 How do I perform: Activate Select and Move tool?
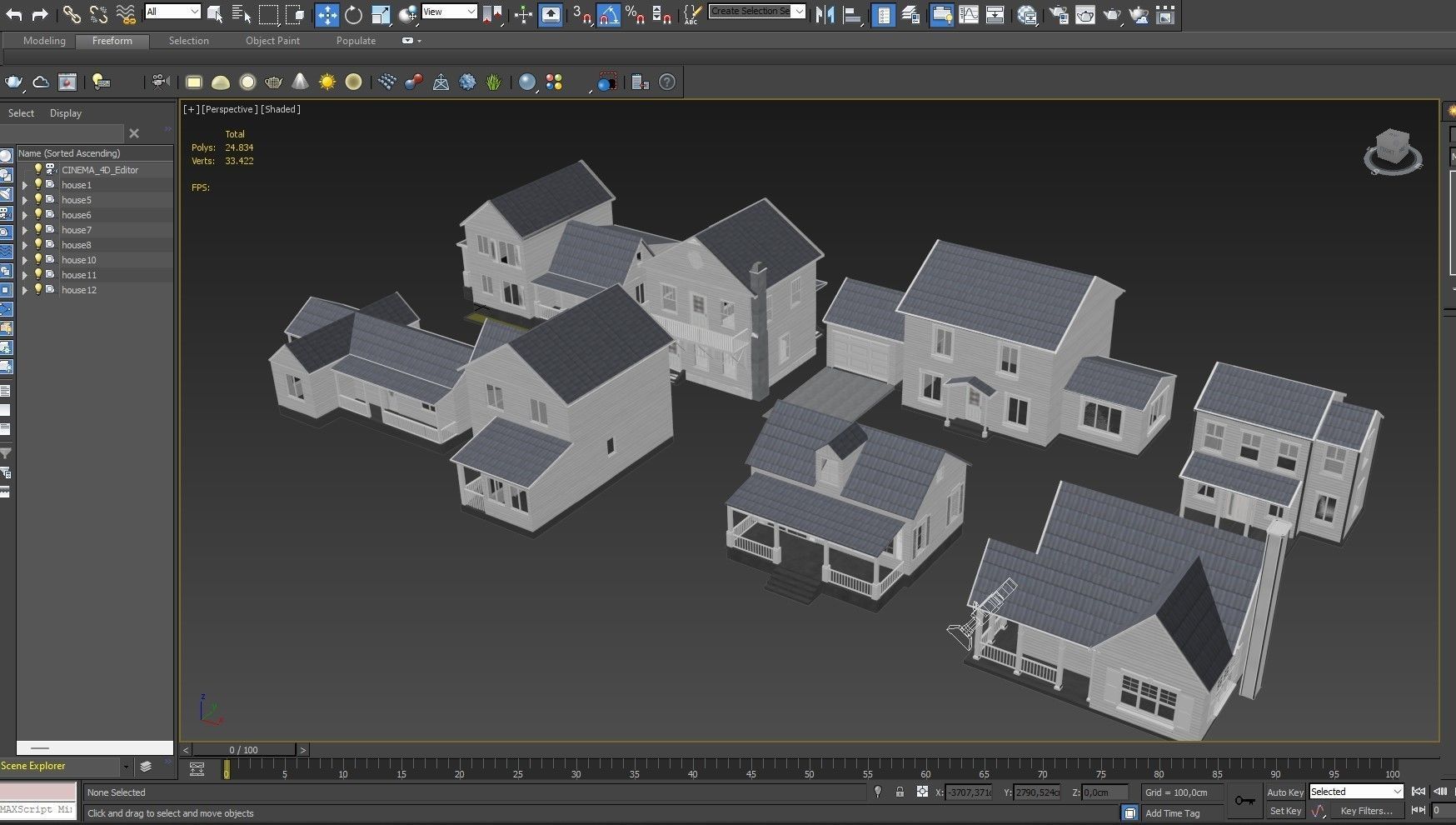(x=327, y=14)
